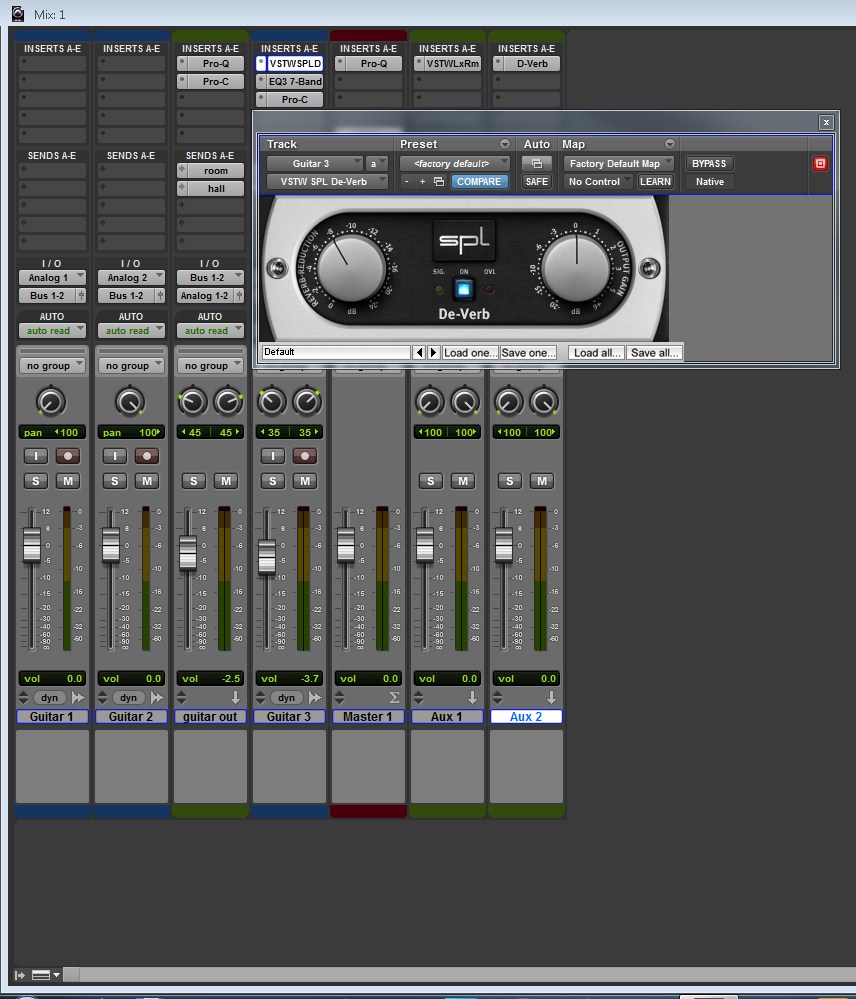Mute the Guitar 2 track

click(x=146, y=481)
